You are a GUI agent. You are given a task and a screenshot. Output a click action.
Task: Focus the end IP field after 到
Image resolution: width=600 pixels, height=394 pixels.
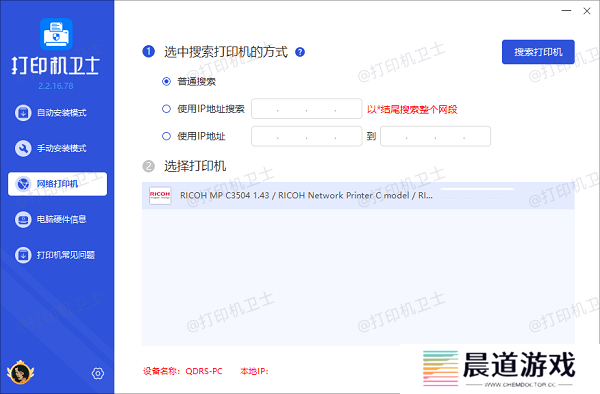[435, 136]
